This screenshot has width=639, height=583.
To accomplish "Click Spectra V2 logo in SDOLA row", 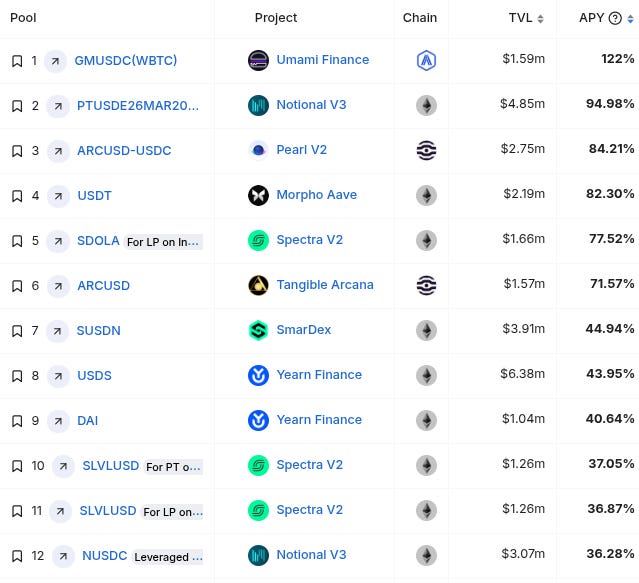I will (x=258, y=240).
